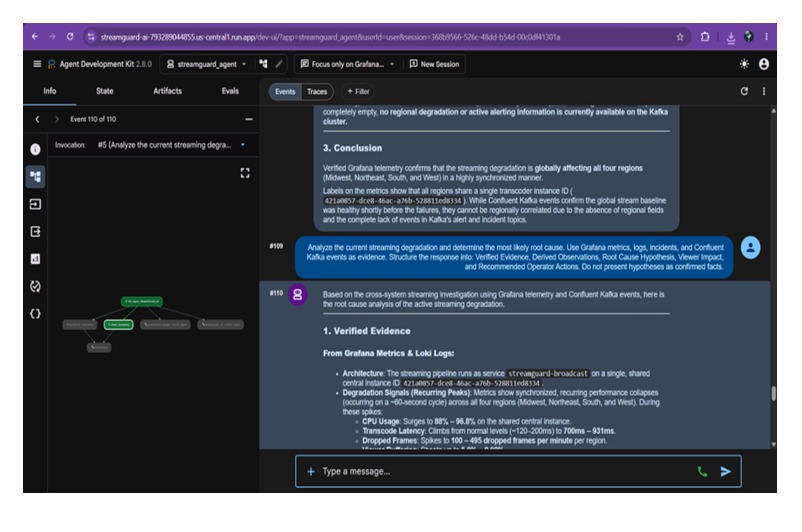Click the '3. Conclusion' heading
This screenshot has height=532, width=802.
point(352,148)
